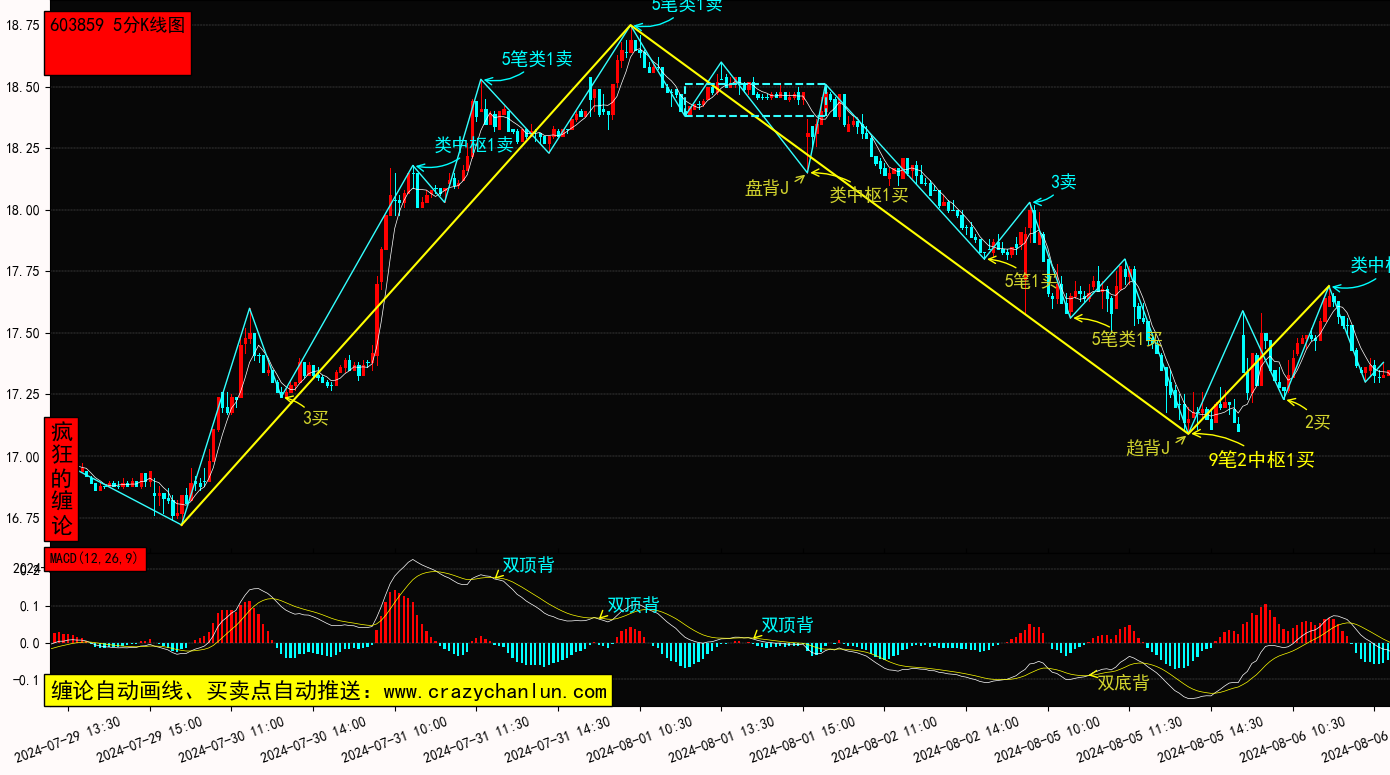Select the 2024-08-01 15:00 time label
Screen dimensions: 1390x775
[804, 738]
